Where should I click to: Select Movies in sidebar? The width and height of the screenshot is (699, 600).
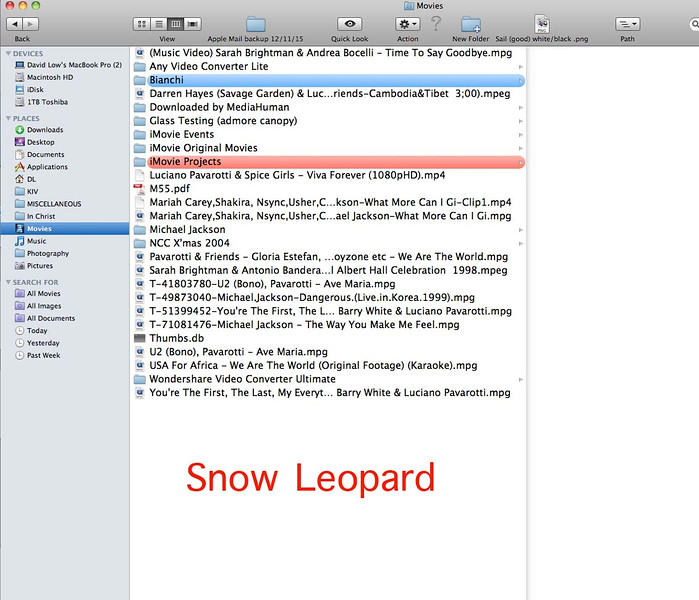(65, 228)
